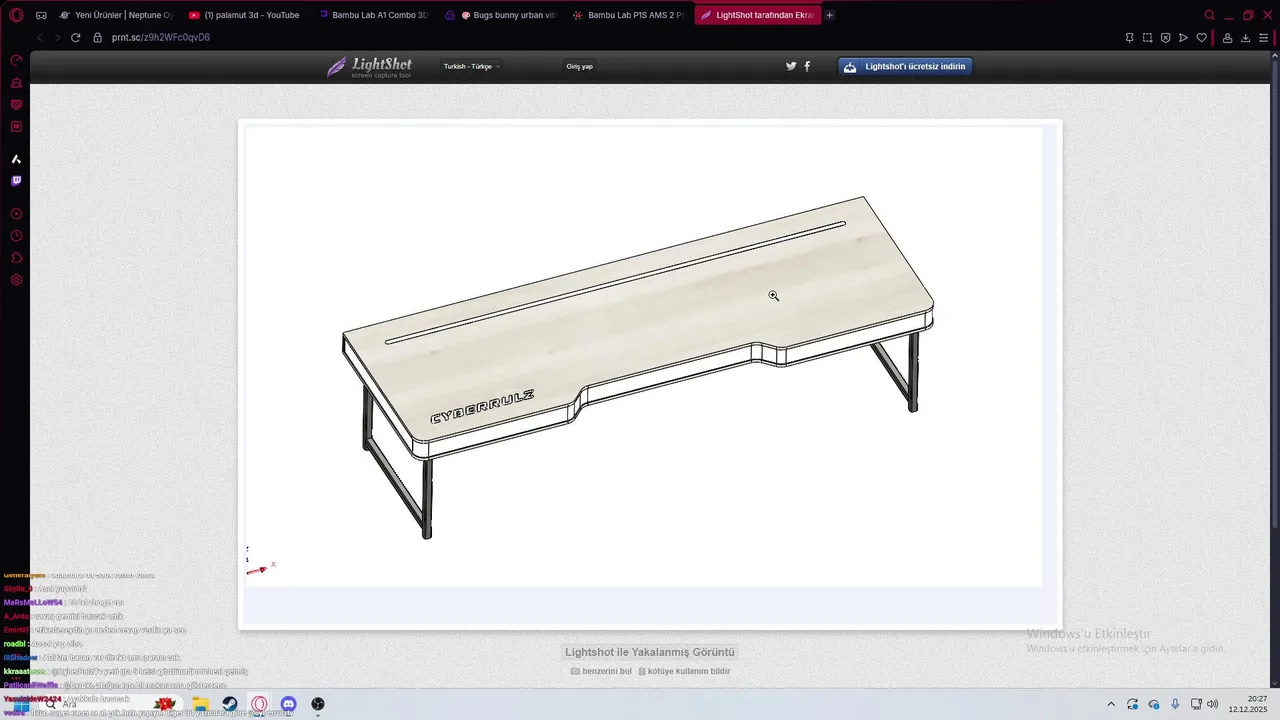
Task: Select the LightShot tarafından Ekran tab
Action: coord(758,15)
